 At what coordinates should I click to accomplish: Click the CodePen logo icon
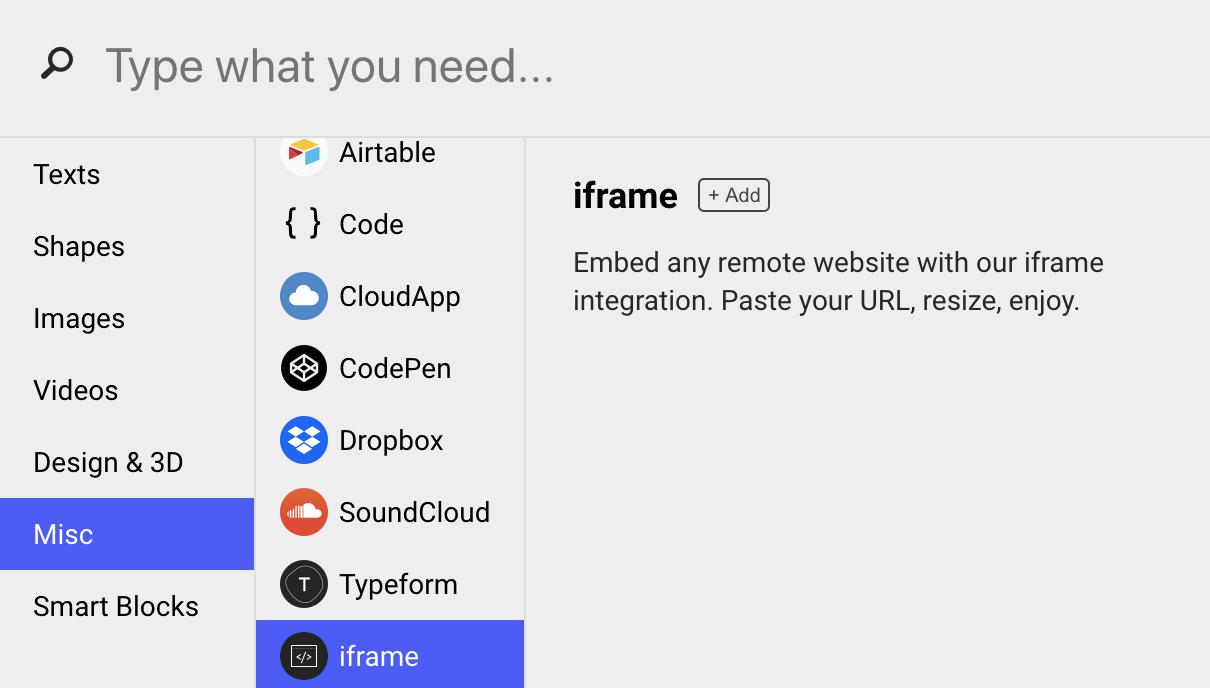304,368
